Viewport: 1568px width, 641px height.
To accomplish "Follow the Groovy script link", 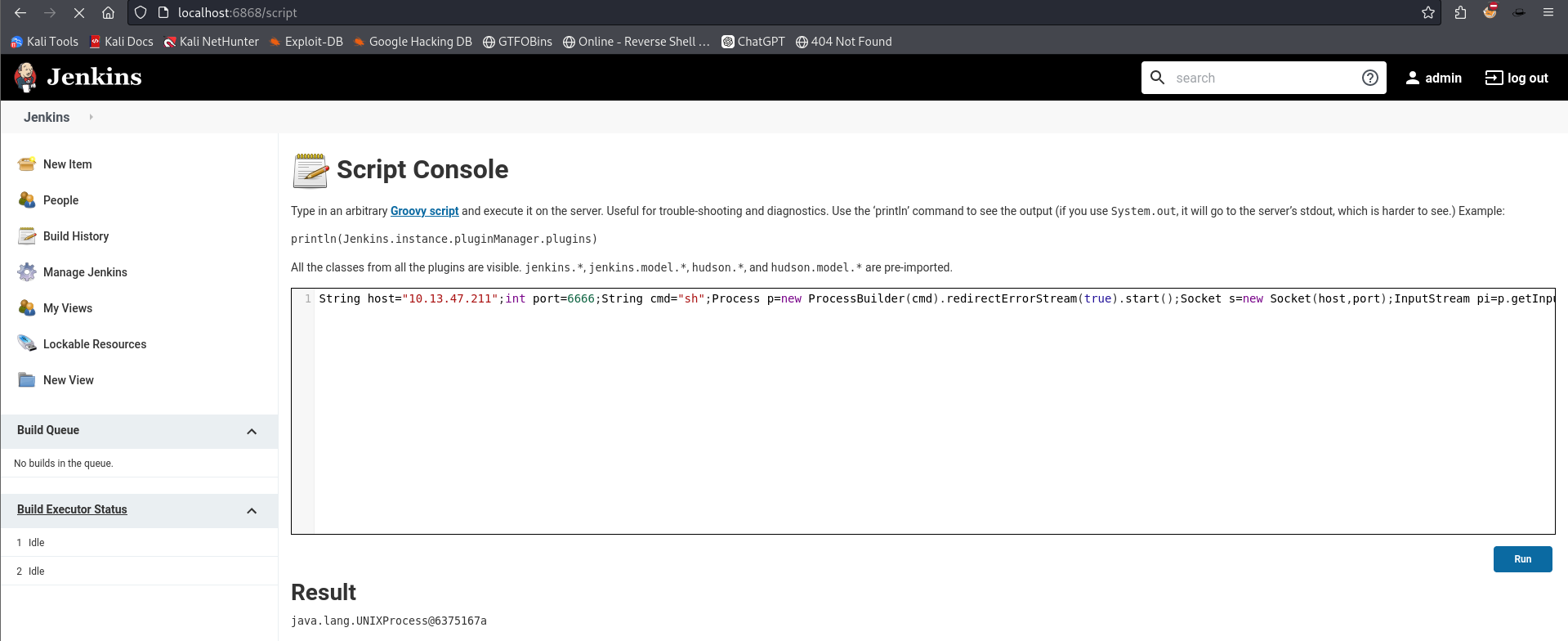I will tap(424, 211).
